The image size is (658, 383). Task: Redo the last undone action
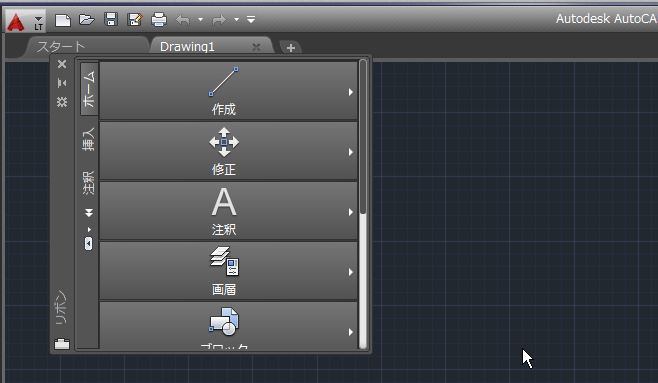point(219,20)
